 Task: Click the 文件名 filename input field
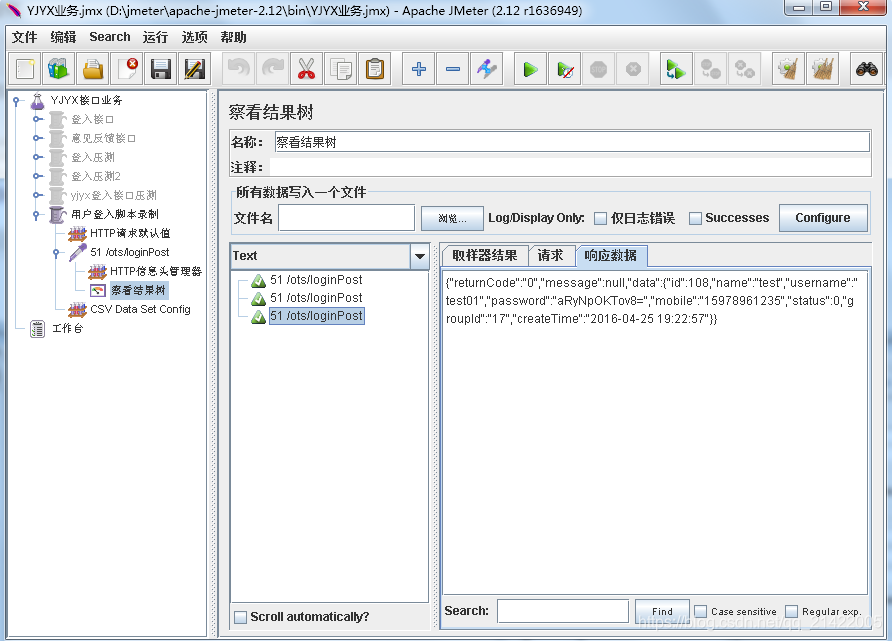(x=346, y=218)
